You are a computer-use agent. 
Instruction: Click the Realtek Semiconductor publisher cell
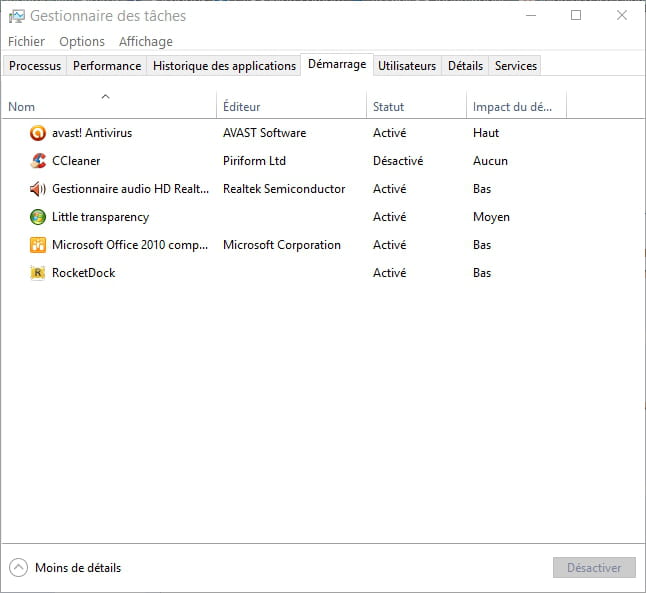click(284, 189)
